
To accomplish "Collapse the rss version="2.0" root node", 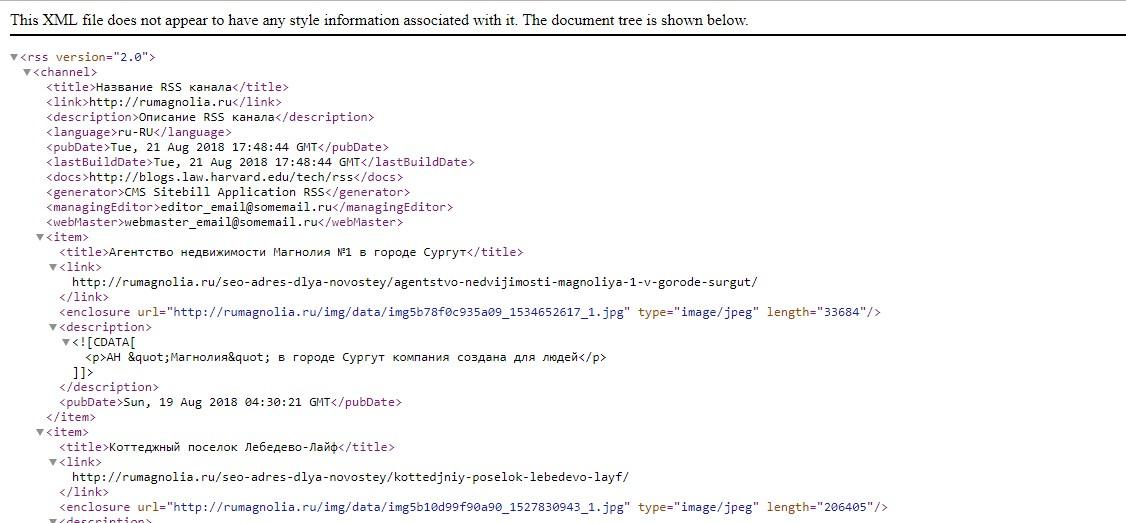I will pyautogui.click(x=14, y=57).
